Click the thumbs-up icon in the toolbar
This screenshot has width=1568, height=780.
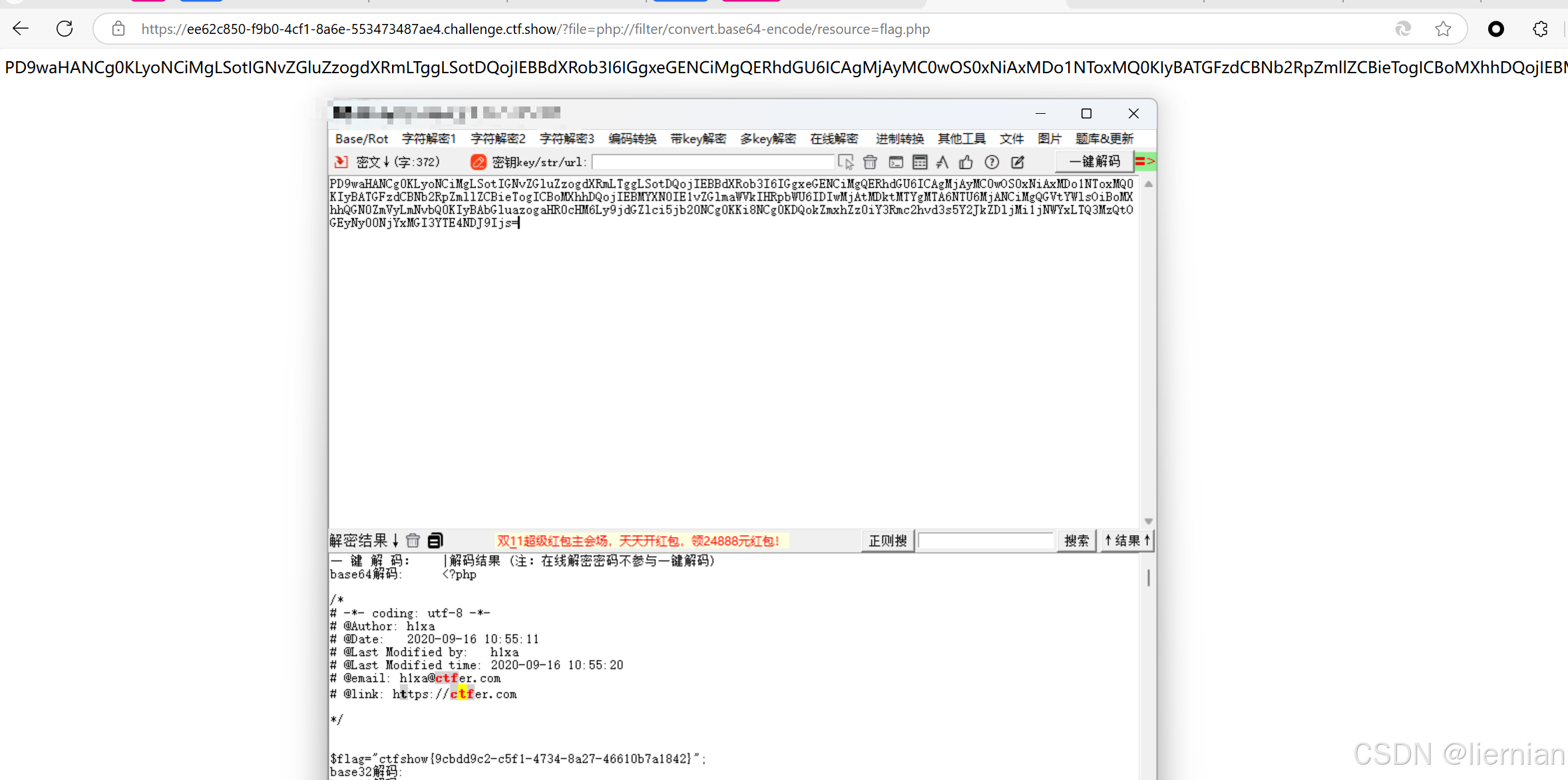(966, 162)
